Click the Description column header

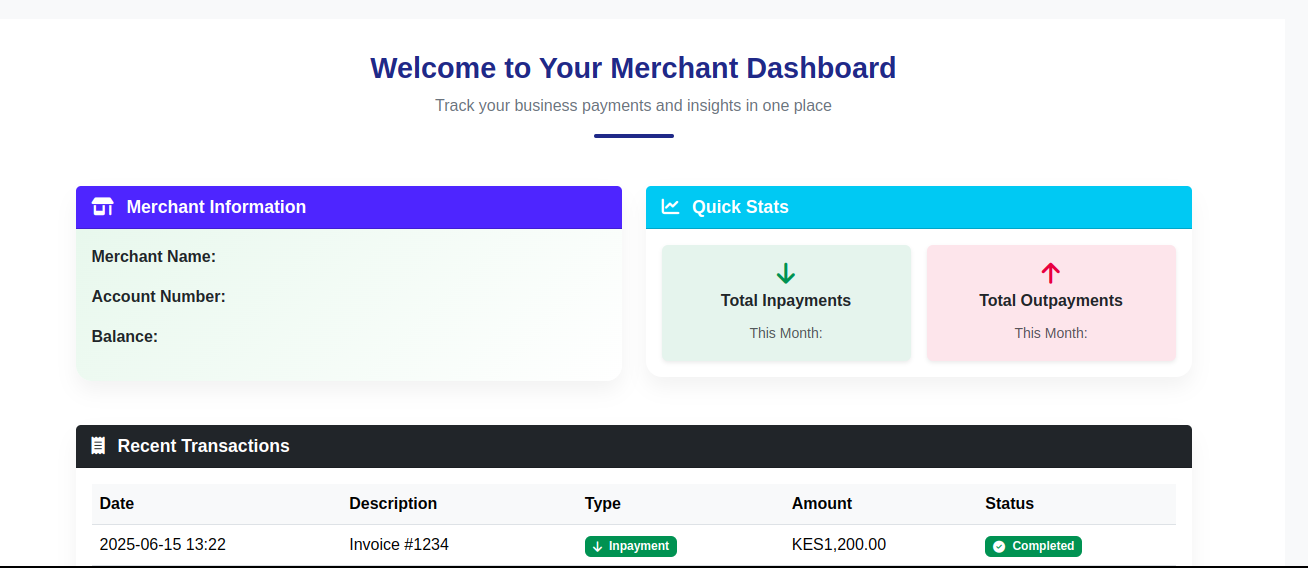point(393,504)
